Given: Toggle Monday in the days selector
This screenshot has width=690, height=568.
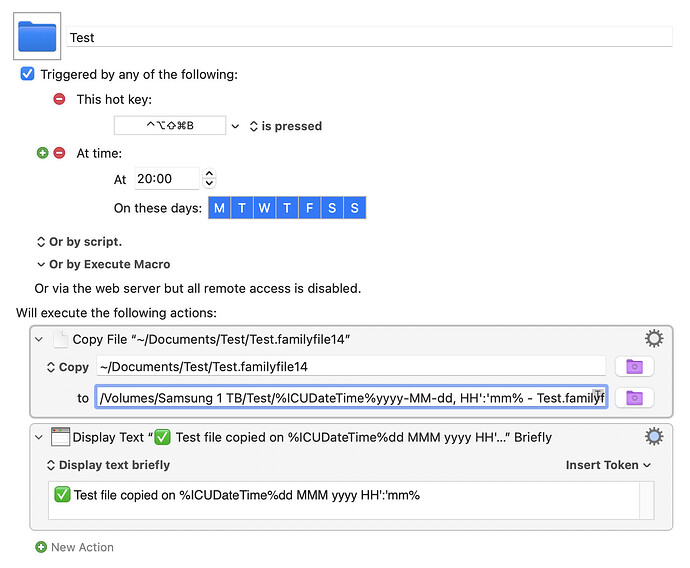Looking at the screenshot, I should click(219, 208).
